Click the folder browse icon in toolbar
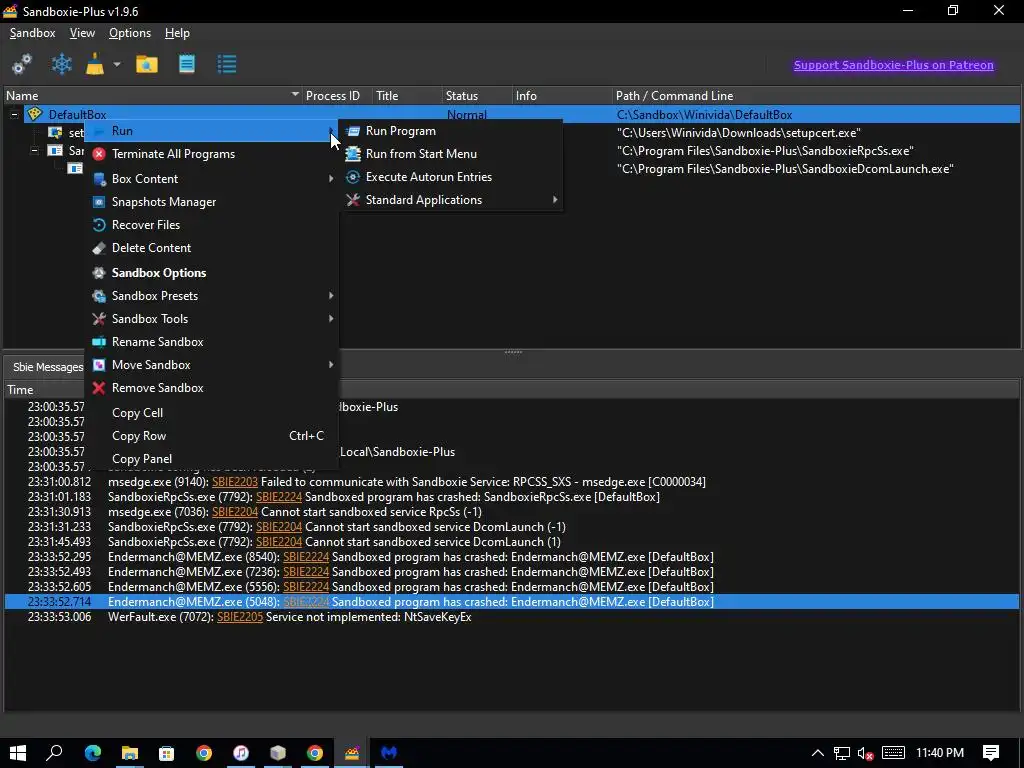This screenshot has width=1024, height=768. click(x=147, y=64)
